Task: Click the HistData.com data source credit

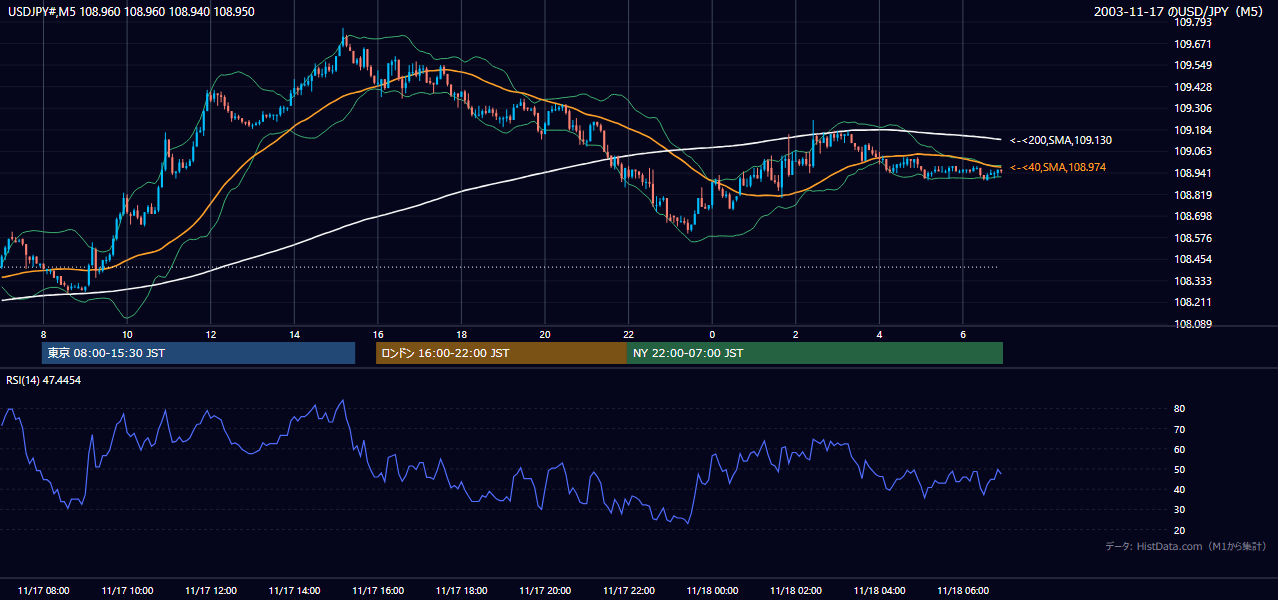Action: coord(1186,546)
